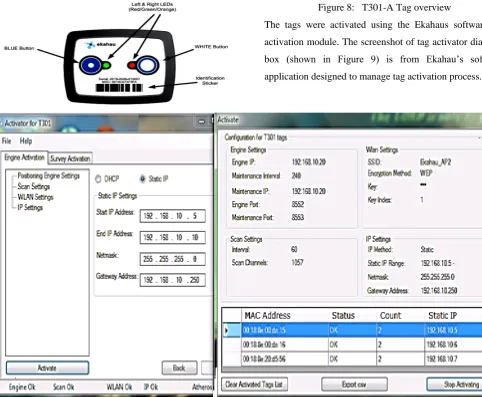Click the Stop Activating button
Screen dimensions: 482x397
tap(455, 384)
